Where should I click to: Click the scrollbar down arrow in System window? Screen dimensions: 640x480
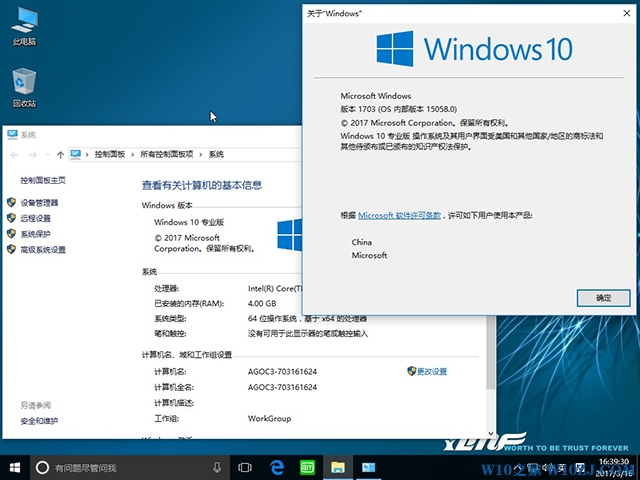click(491, 433)
